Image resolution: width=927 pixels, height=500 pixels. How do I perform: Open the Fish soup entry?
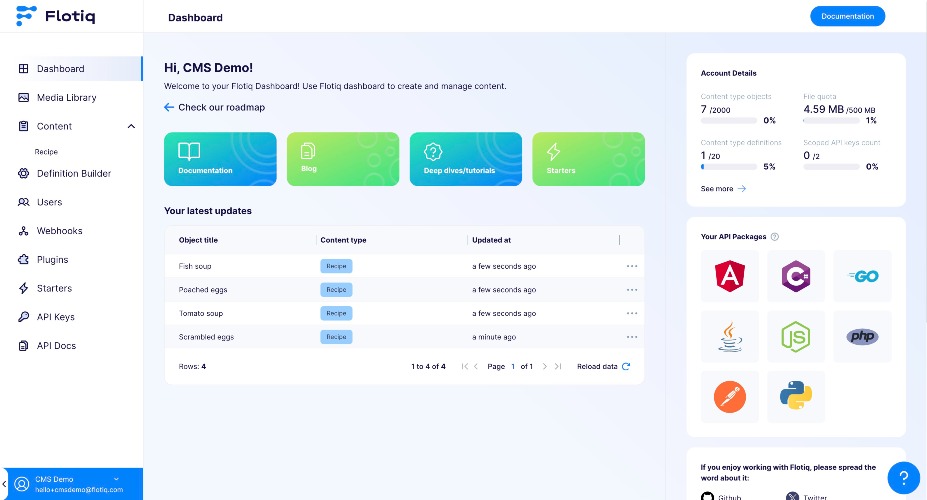[x=195, y=267]
